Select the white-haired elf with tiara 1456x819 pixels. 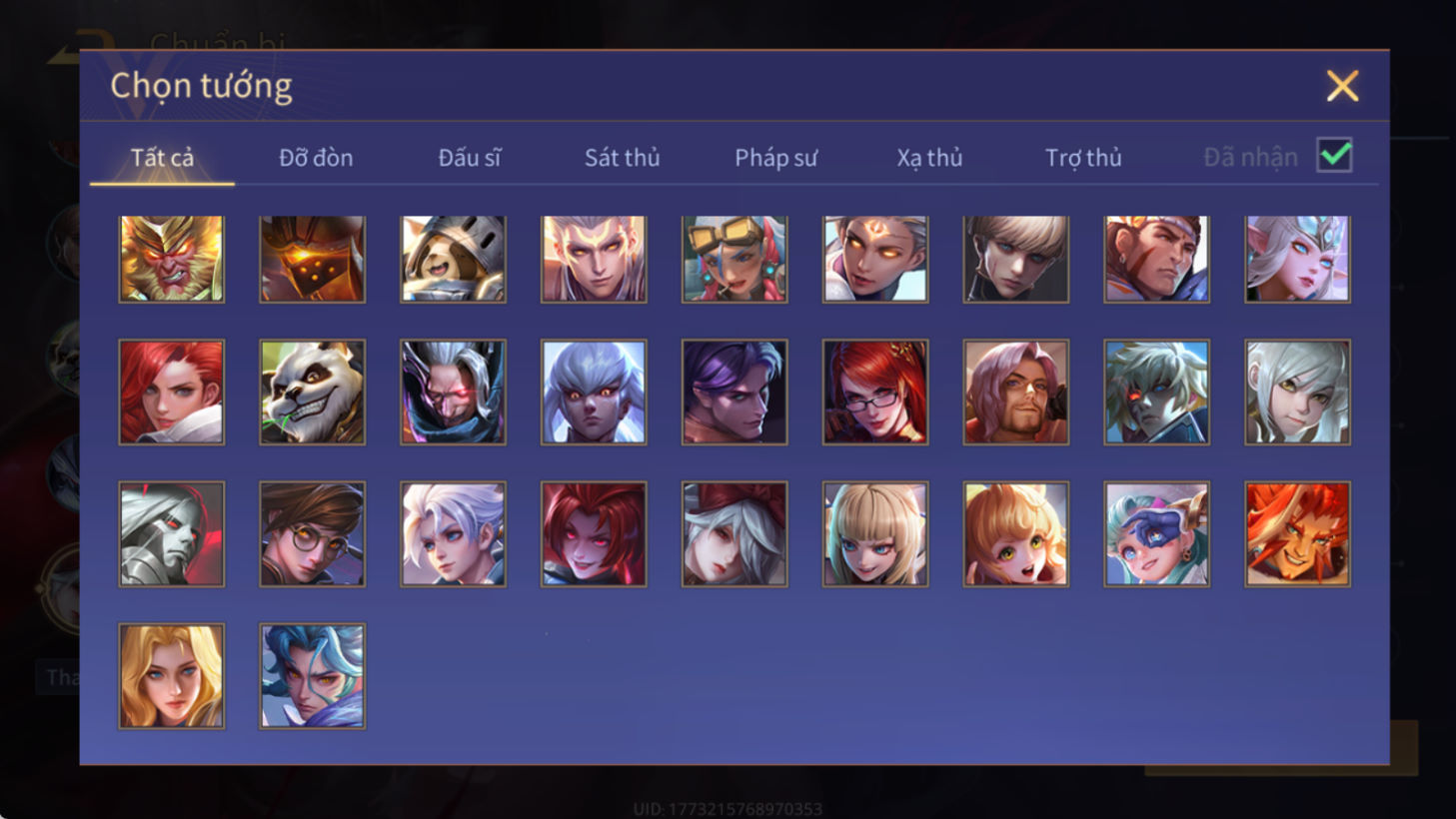[1297, 259]
